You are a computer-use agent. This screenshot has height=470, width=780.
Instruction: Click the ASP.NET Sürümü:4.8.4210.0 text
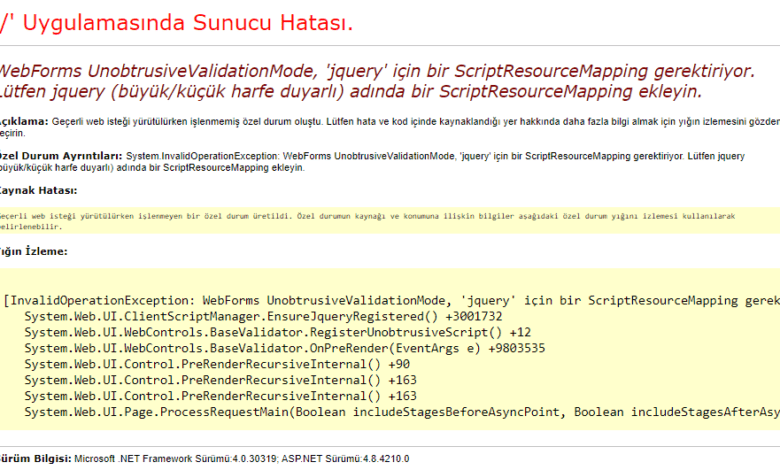tap(345, 459)
